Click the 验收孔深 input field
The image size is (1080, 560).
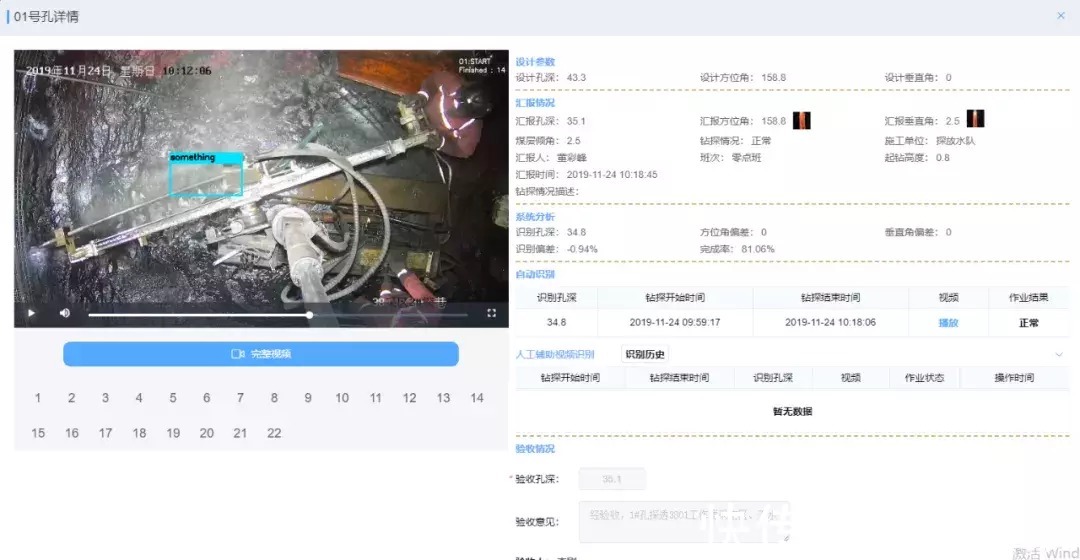(612, 479)
